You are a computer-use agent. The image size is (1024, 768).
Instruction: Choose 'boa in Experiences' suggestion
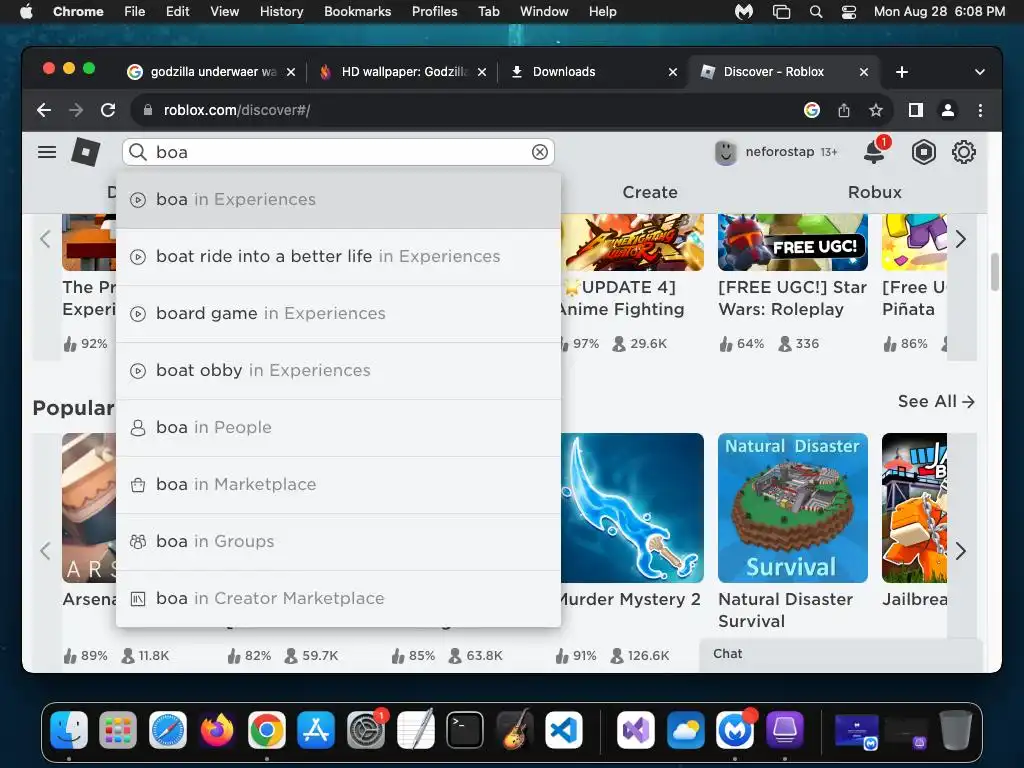[338, 200]
